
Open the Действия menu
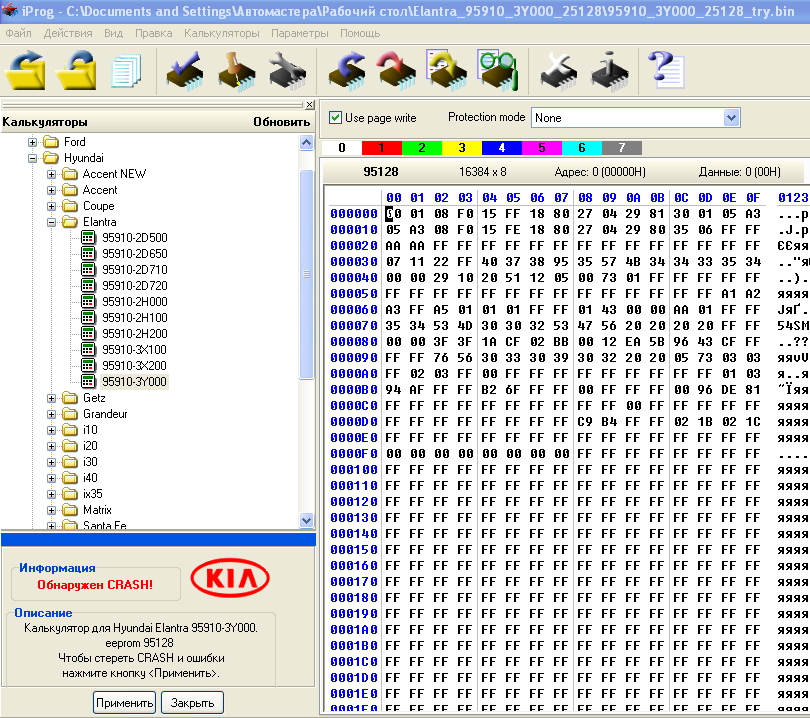[68, 34]
